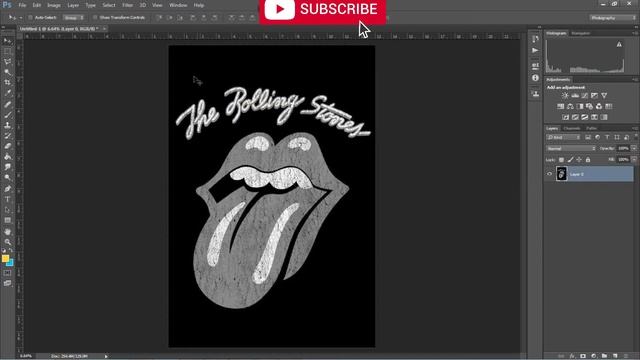Select the Paint Bucket tool

click(7, 157)
